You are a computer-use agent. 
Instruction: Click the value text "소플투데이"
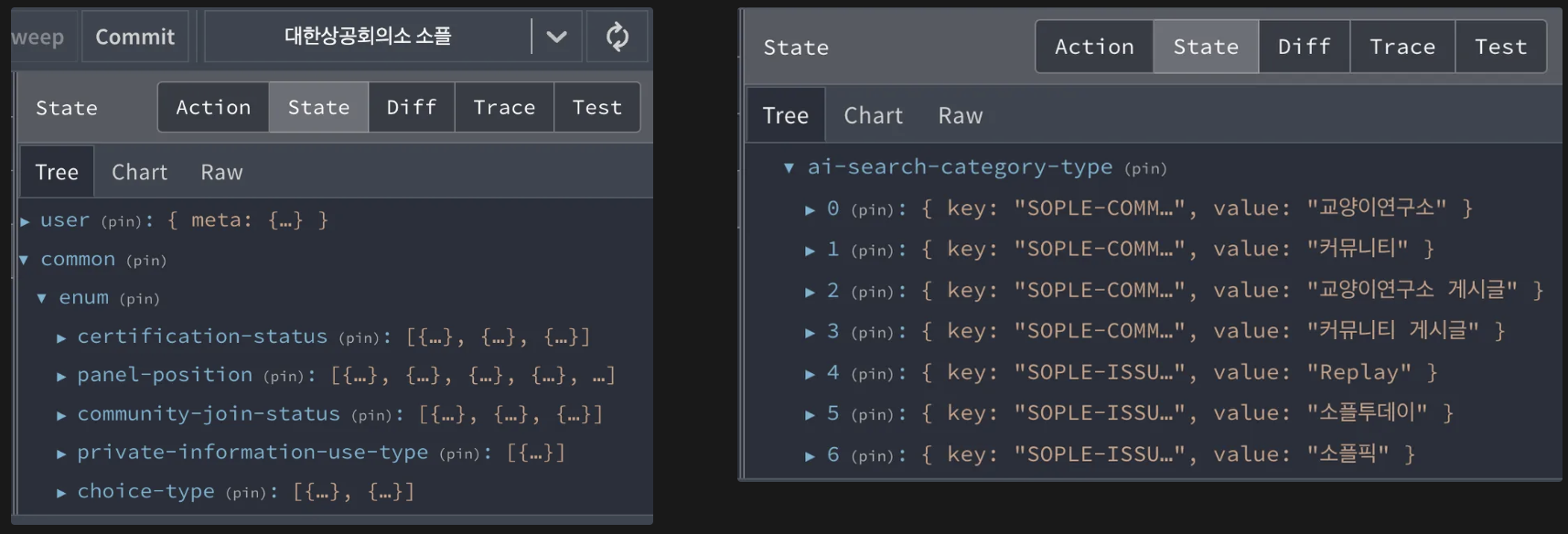pos(1367,412)
